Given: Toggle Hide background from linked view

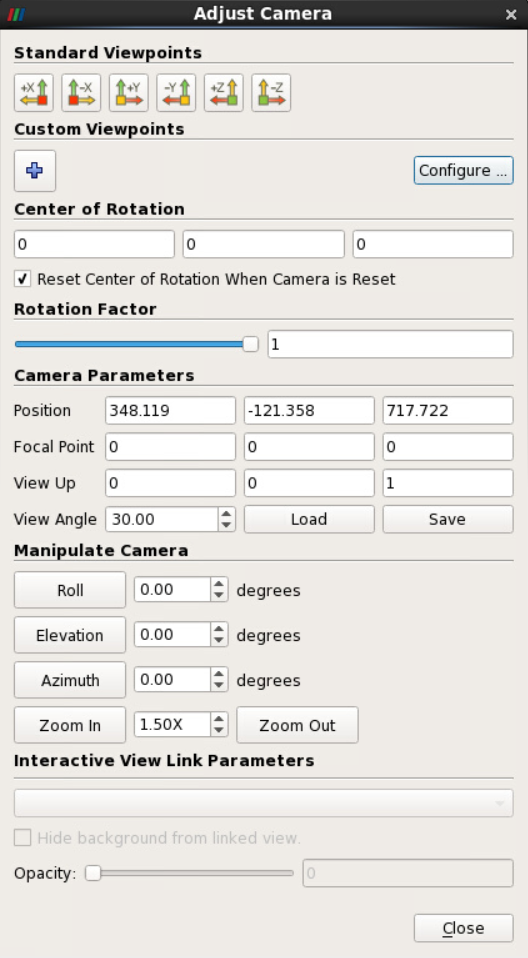Looking at the screenshot, I should click(23, 838).
